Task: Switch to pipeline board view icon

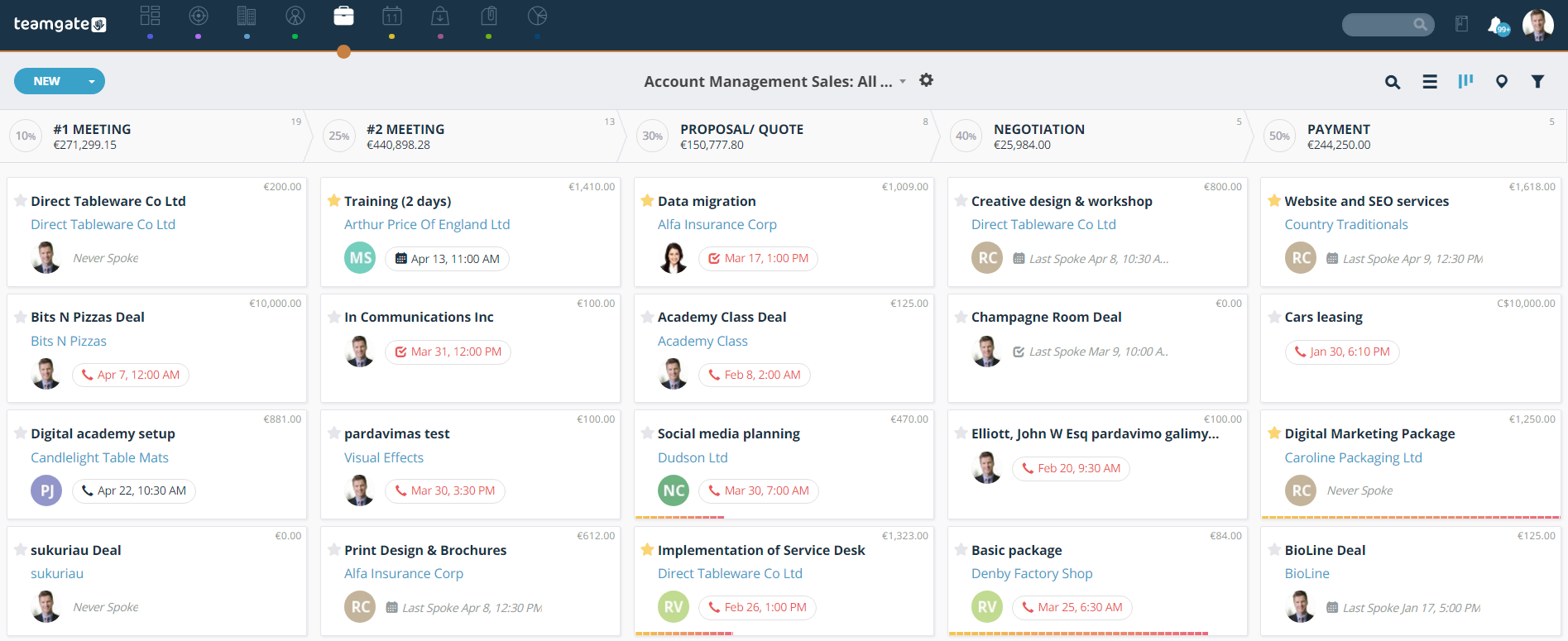Action: pos(1465,81)
